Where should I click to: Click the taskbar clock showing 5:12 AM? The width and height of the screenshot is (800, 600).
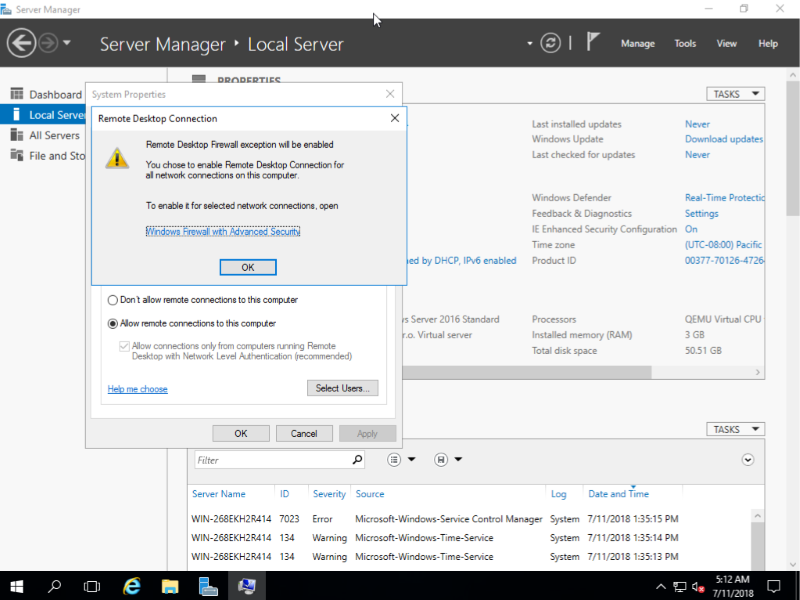pyautogui.click(x=733, y=586)
